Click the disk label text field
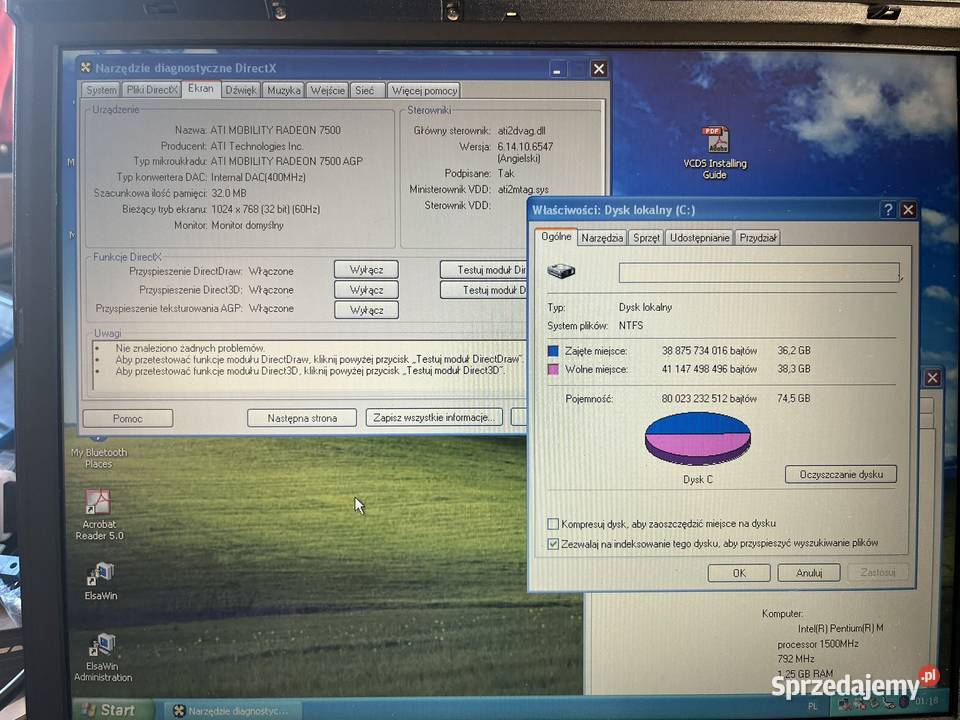This screenshot has height=720, width=960. tap(759, 272)
